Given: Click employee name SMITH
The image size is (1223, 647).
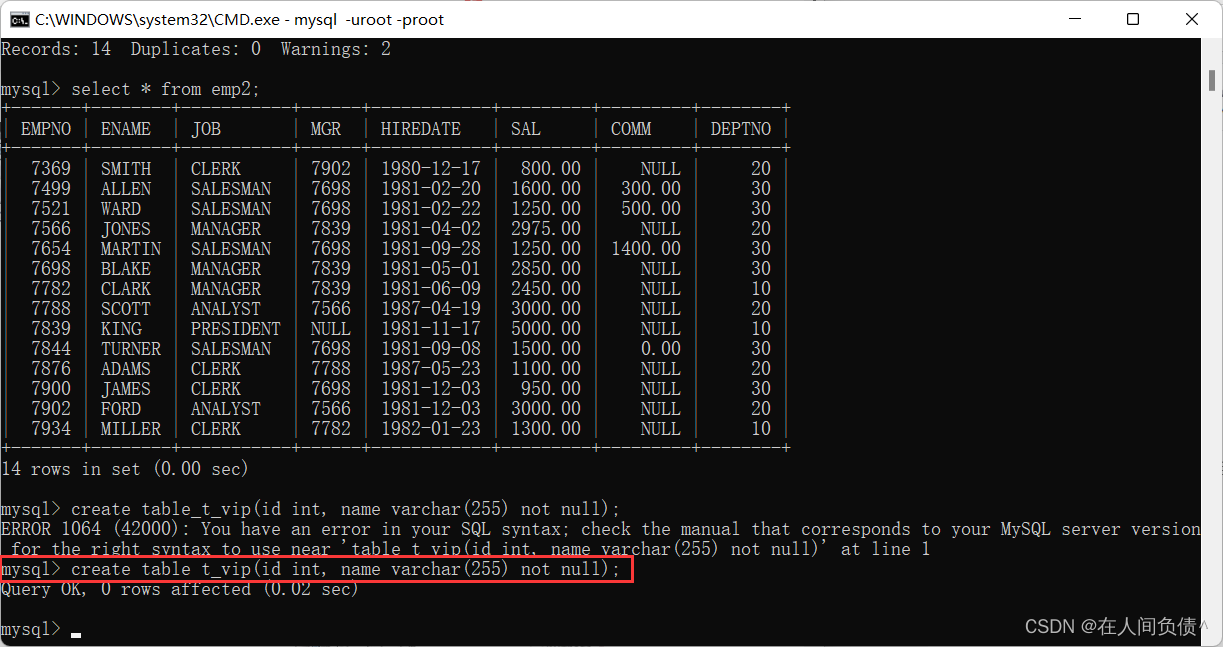Looking at the screenshot, I should tap(126, 169).
